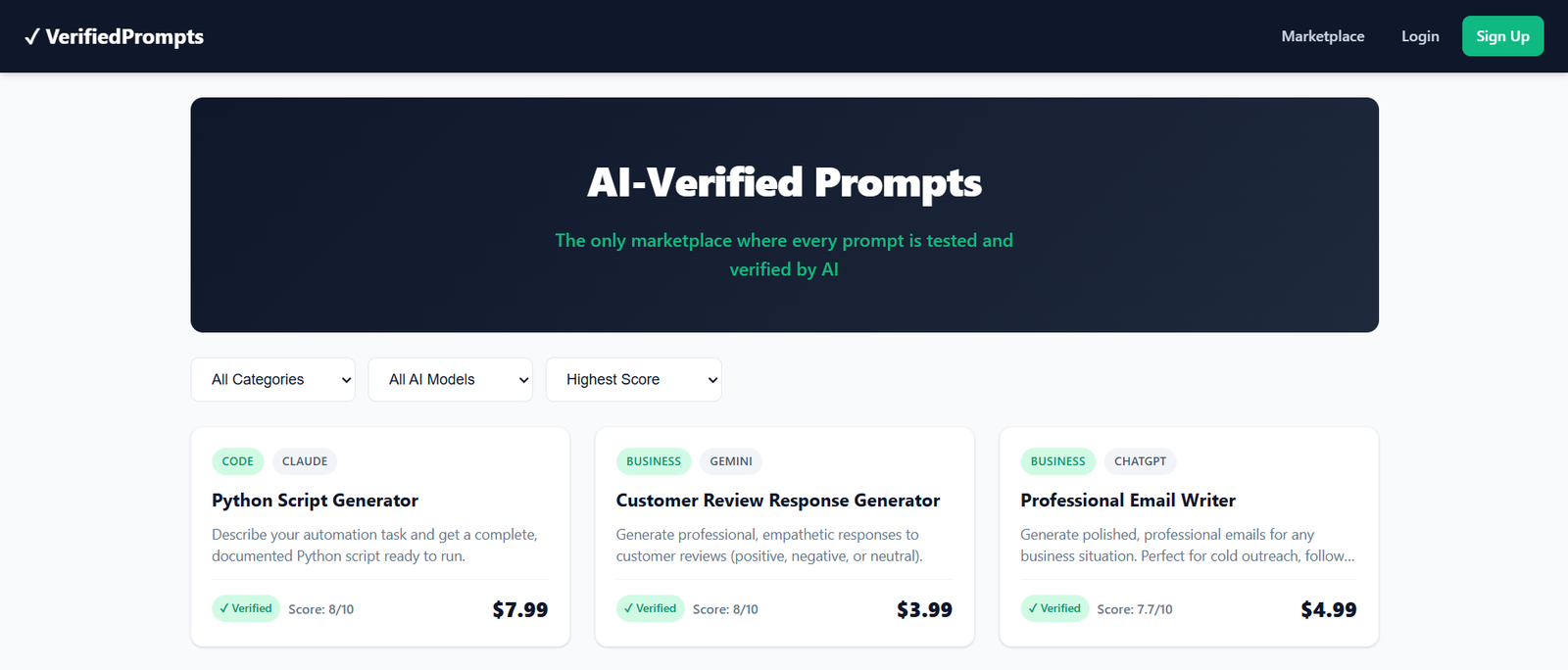Click Verified badge on Professional Email Writer

click(1054, 608)
